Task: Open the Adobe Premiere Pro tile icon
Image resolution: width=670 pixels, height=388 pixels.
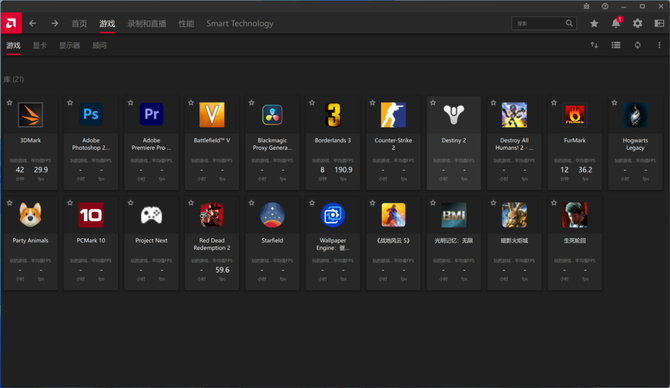Action: click(x=151, y=115)
